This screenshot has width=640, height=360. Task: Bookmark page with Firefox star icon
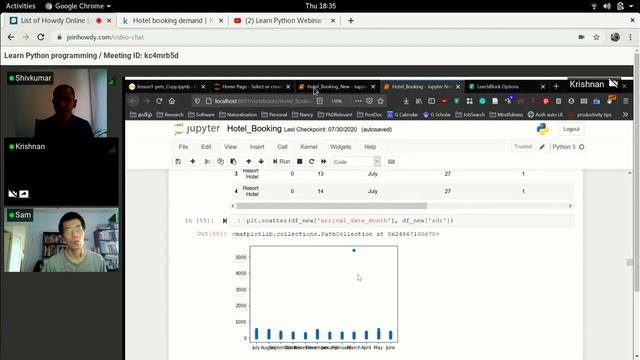381,101
